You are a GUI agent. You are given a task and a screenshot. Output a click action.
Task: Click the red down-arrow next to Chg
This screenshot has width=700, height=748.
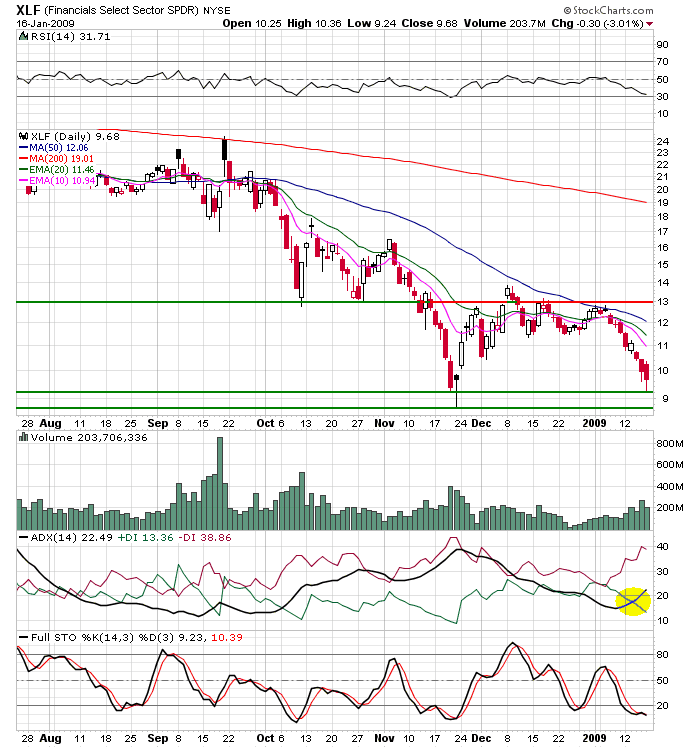pos(649,24)
